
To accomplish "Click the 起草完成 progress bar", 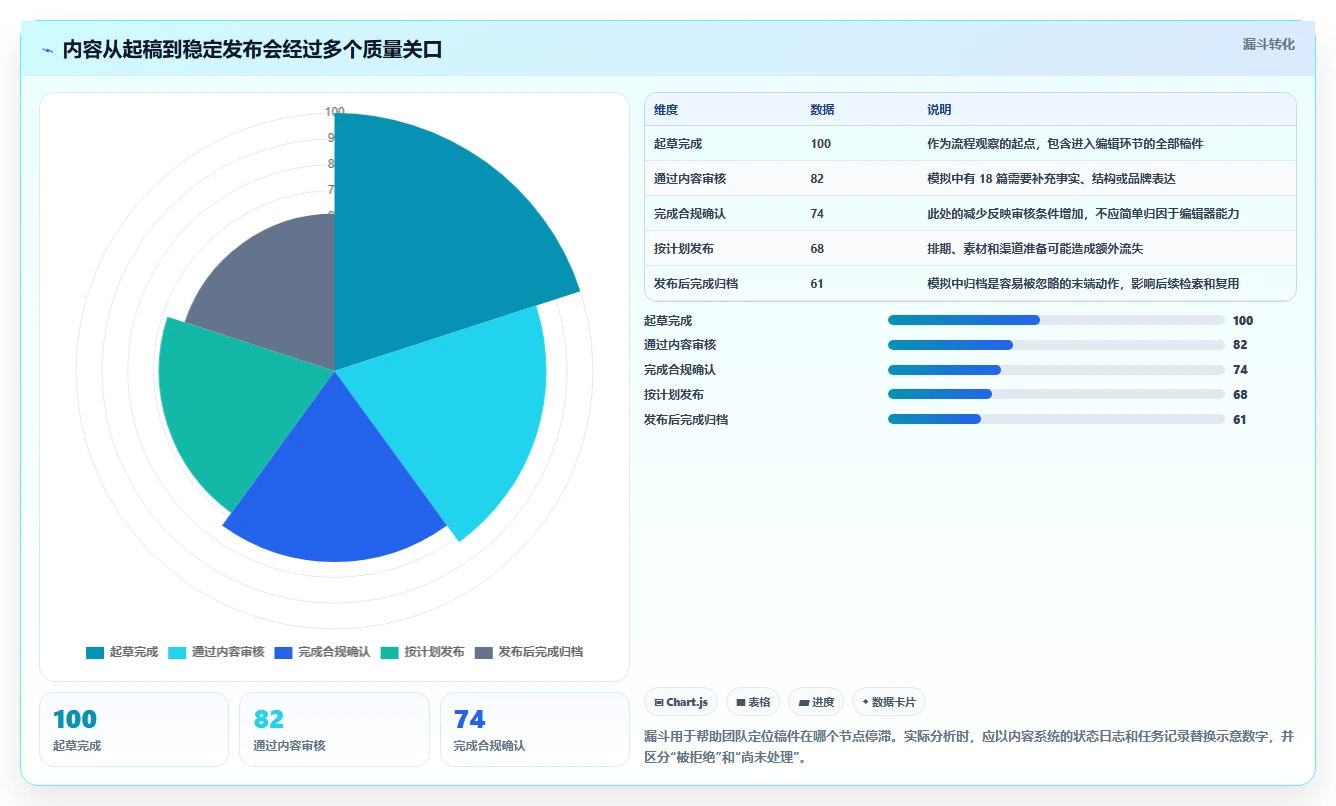I will (1056, 320).
